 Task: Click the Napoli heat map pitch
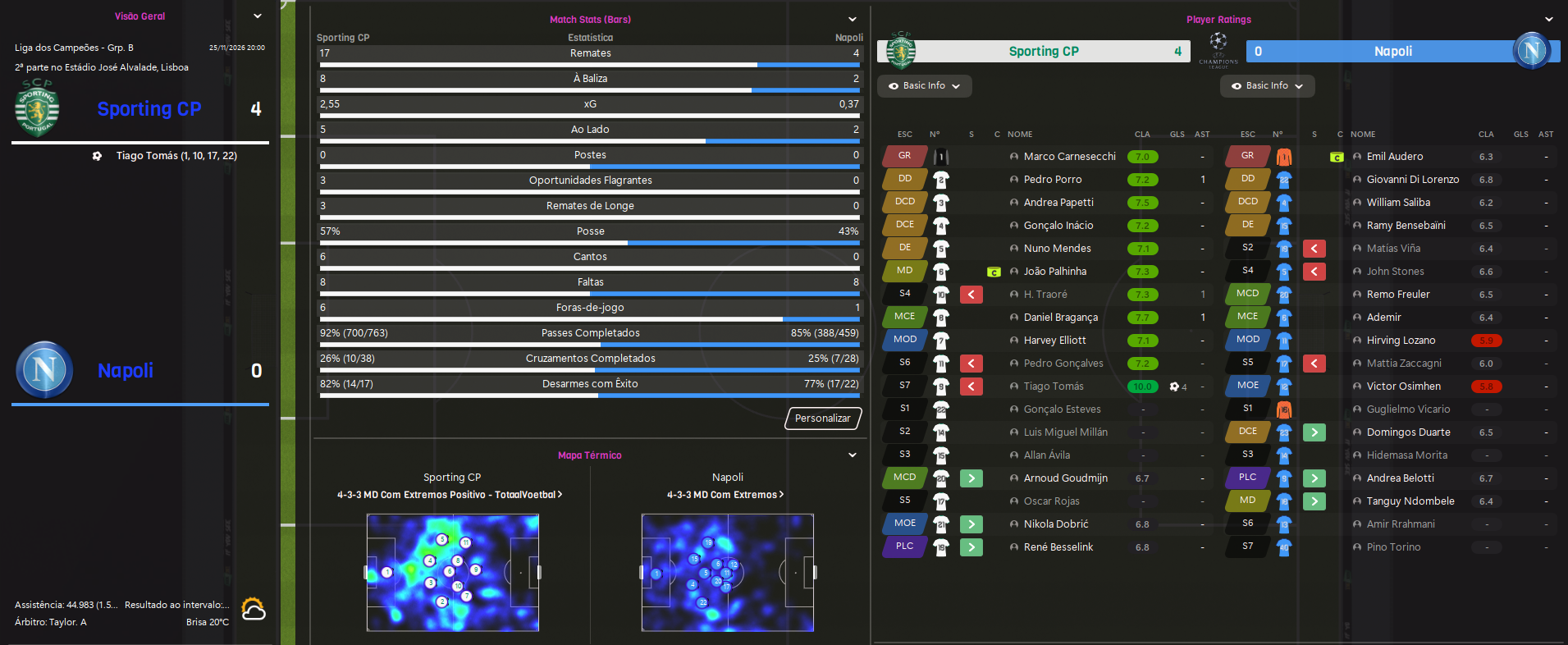click(728, 573)
